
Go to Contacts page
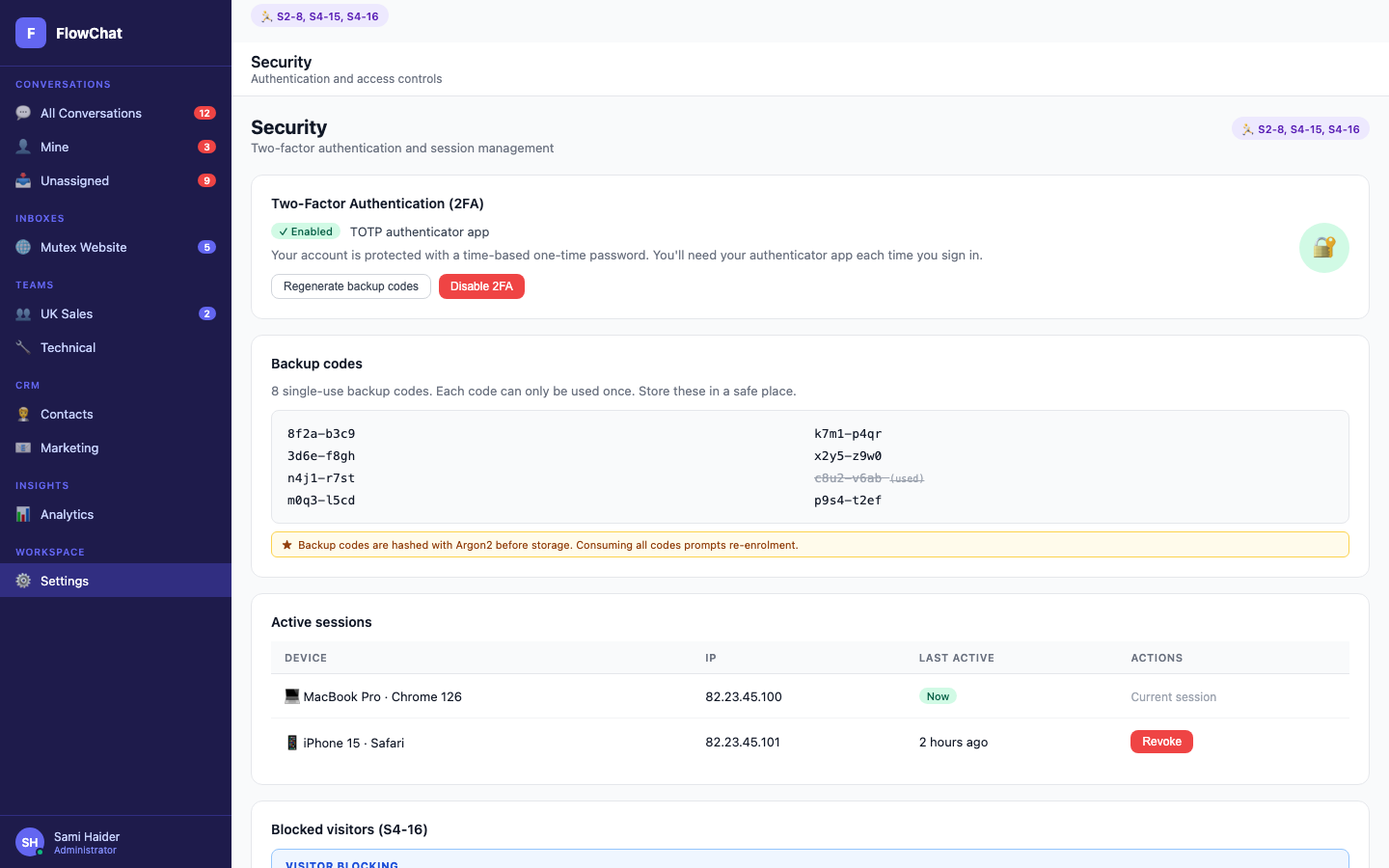(116, 414)
